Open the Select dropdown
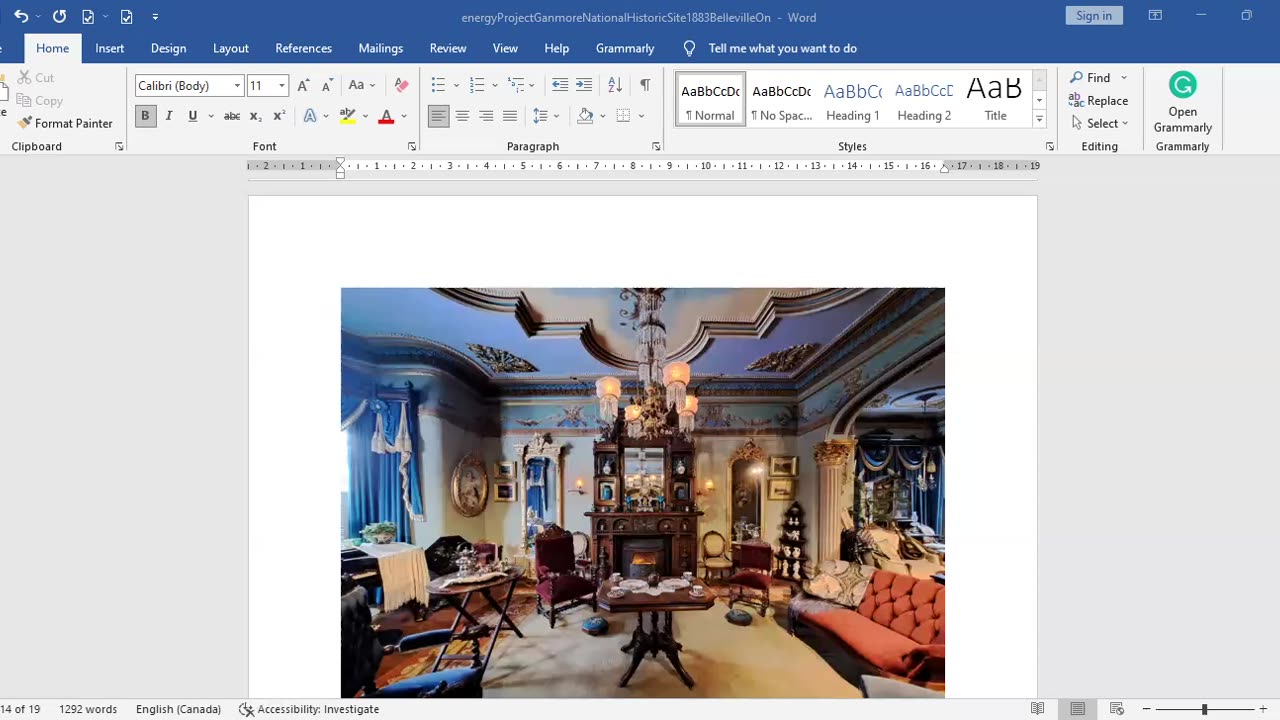This screenshot has height=720, width=1280. click(1100, 124)
